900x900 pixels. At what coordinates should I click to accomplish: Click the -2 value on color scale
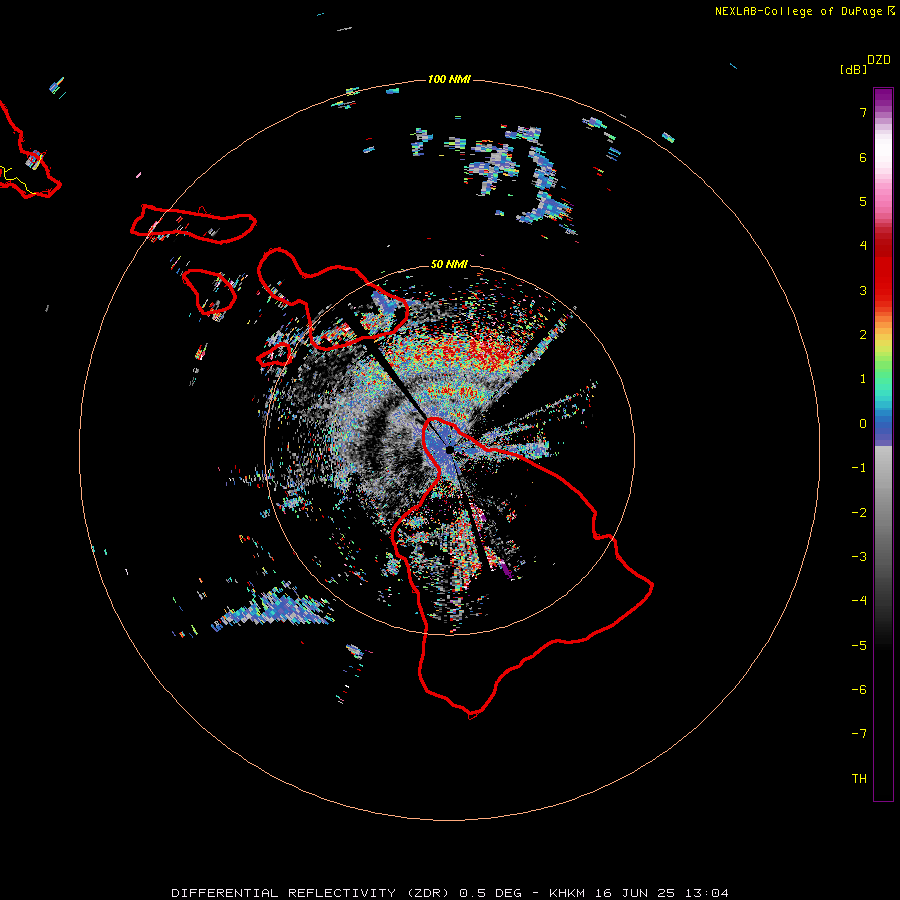tap(859, 512)
